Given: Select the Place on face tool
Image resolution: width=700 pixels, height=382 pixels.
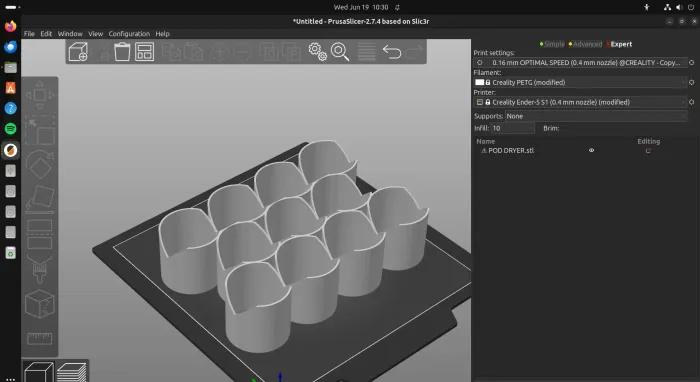Looking at the screenshot, I should point(40,199).
